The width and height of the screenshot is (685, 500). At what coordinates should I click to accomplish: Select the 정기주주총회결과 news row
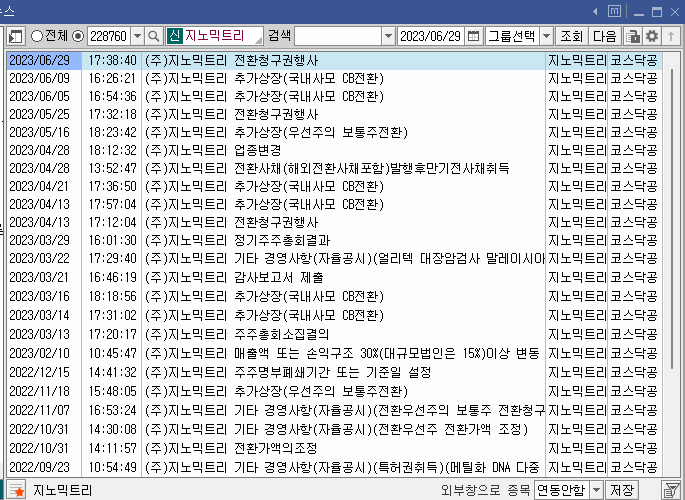pos(334,240)
